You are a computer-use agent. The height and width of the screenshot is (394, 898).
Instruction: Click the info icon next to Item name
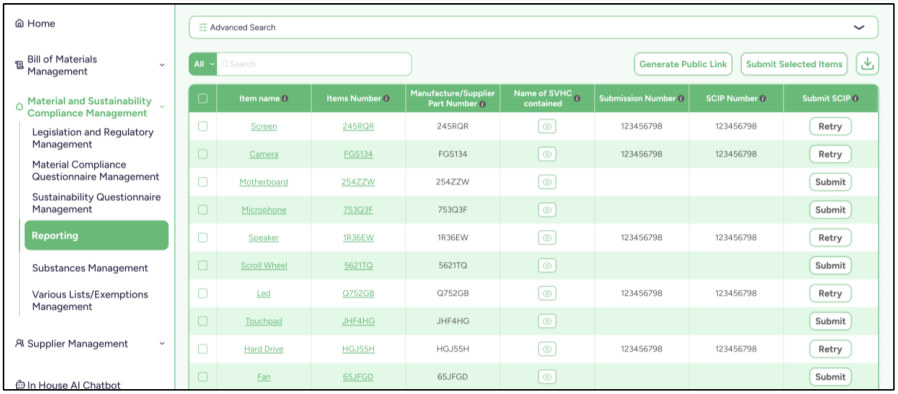pyautogui.click(x=285, y=98)
